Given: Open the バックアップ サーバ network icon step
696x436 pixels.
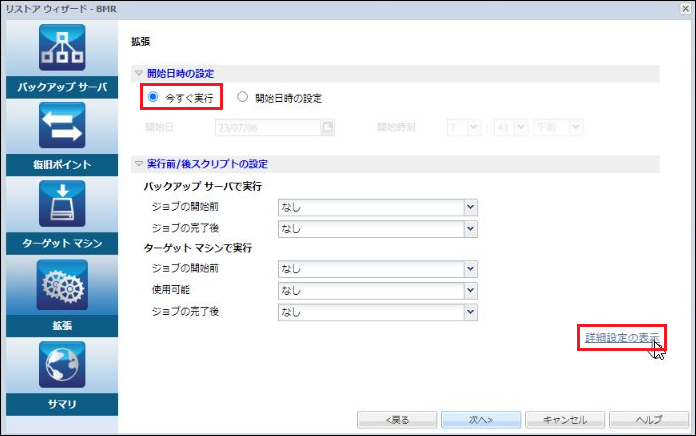Looking at the screenshot, I should click(x=62, y=48).
